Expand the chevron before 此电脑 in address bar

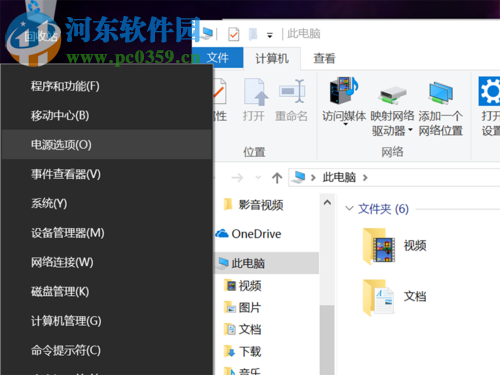click(x=313, y=178)
